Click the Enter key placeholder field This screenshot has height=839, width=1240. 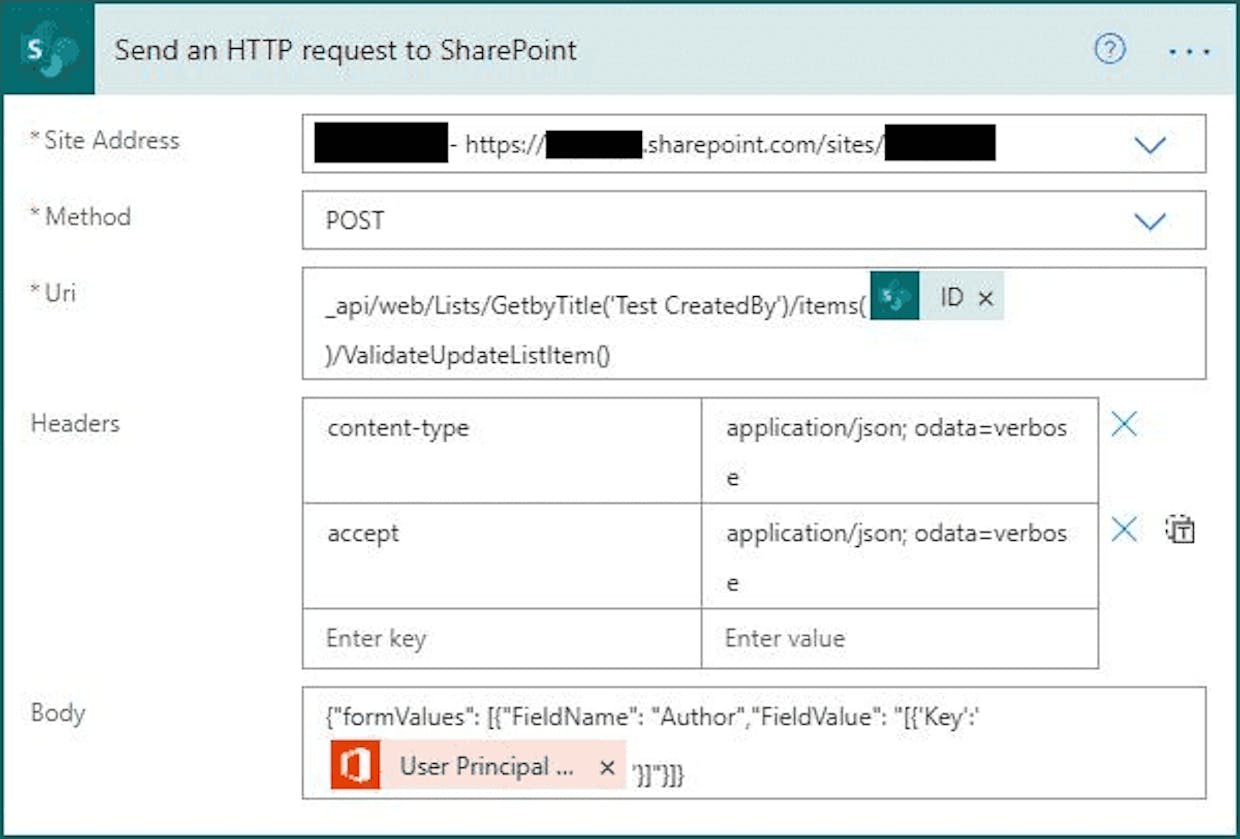tap(502, 638)
